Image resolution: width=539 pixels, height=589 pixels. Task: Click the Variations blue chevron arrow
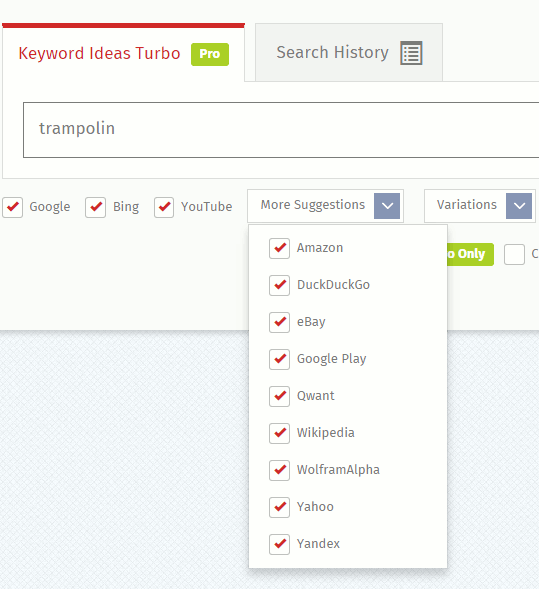[x=519, y=206]
